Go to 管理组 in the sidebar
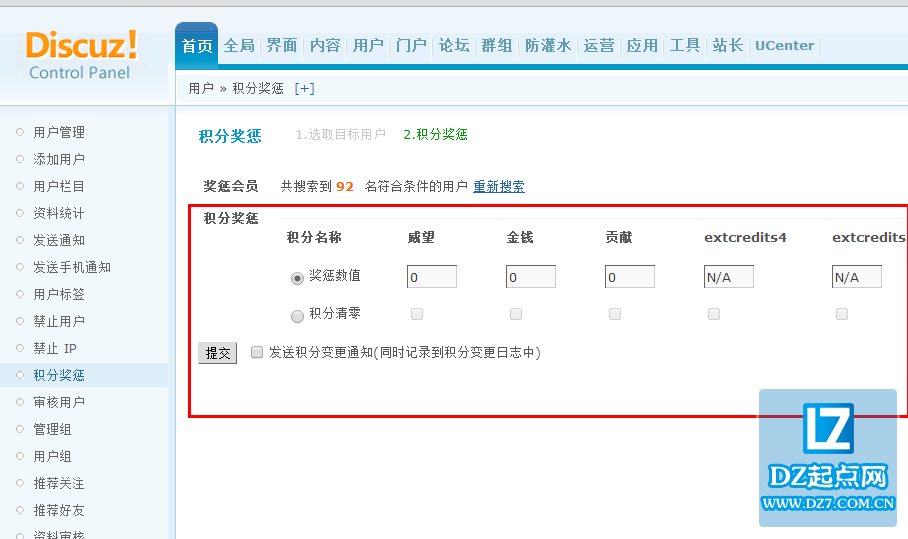Screen dimensions: 908x539 click(x=52, y=429)
